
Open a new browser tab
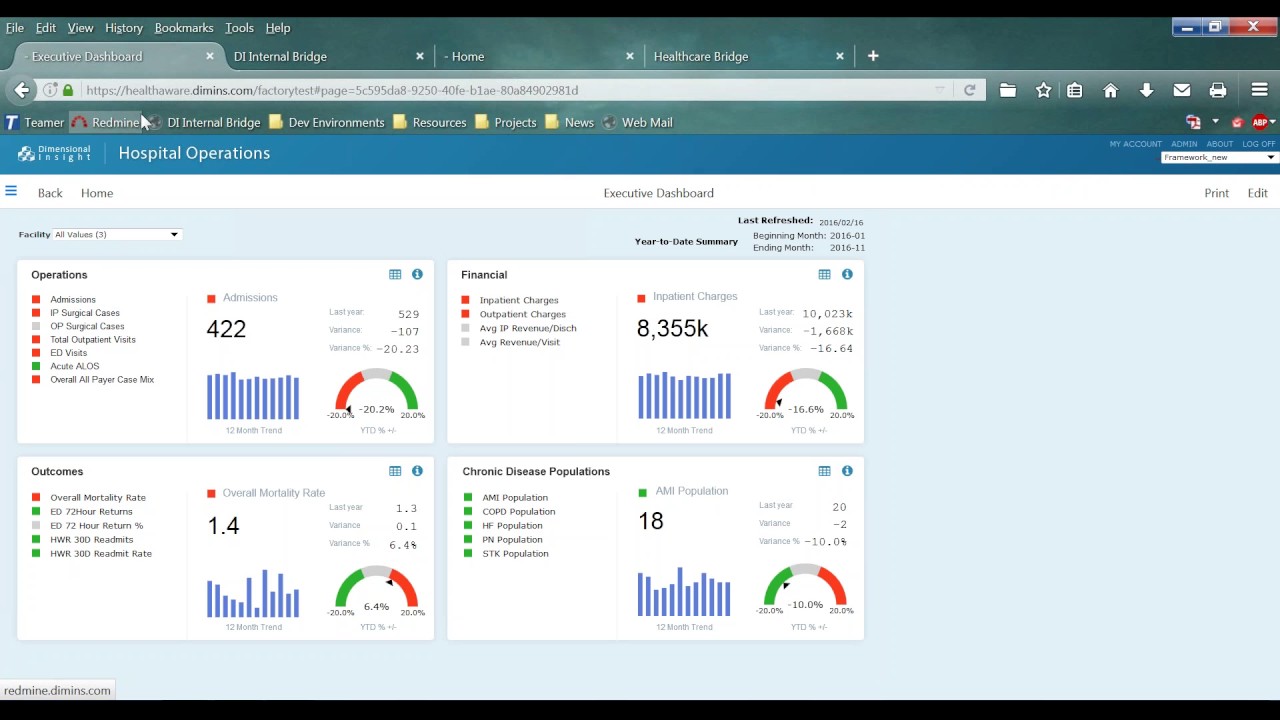point(873,56)
